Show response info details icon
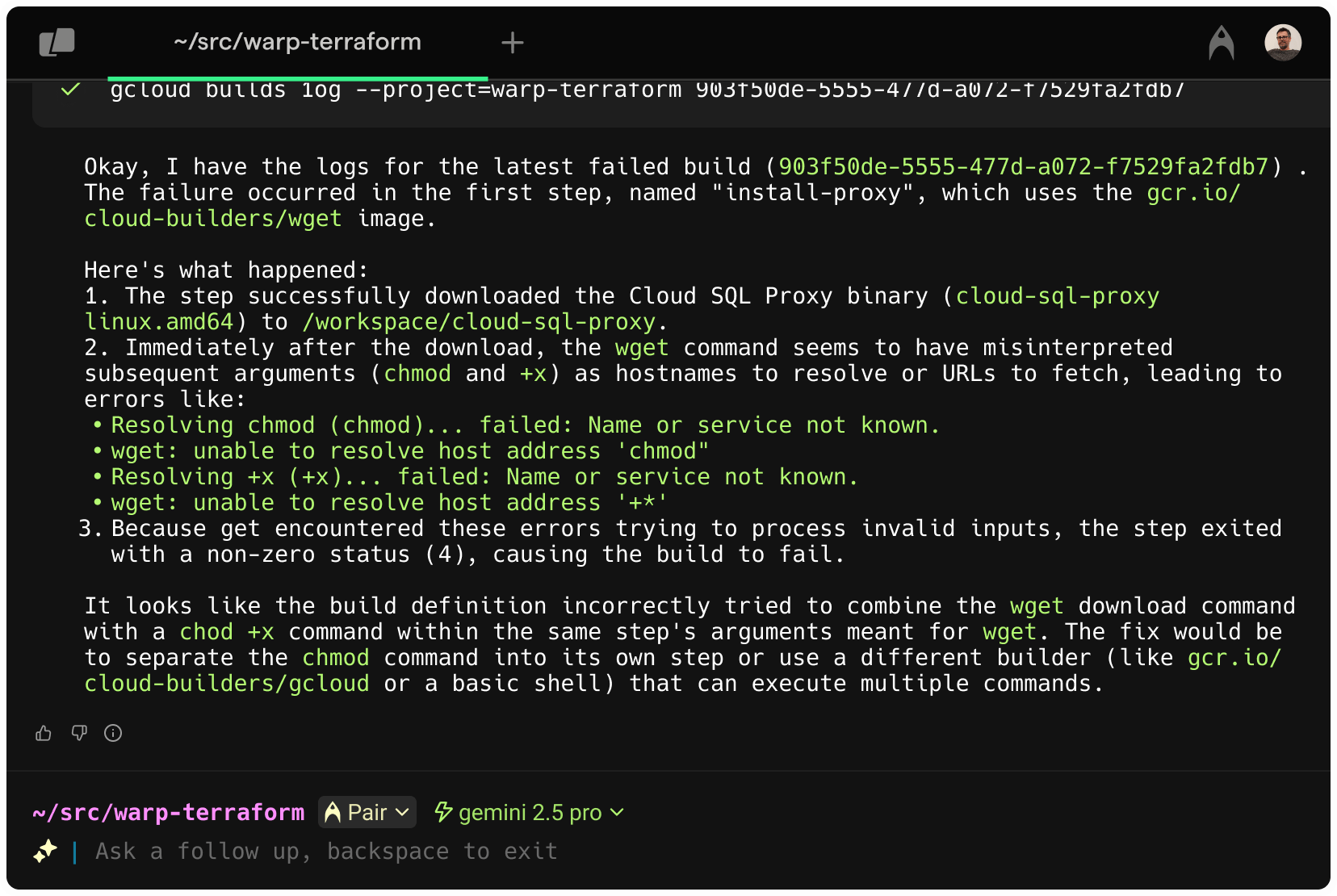The height and width of the screenshot is (896, 1337). pyautogui.click(x=113, y=733)
